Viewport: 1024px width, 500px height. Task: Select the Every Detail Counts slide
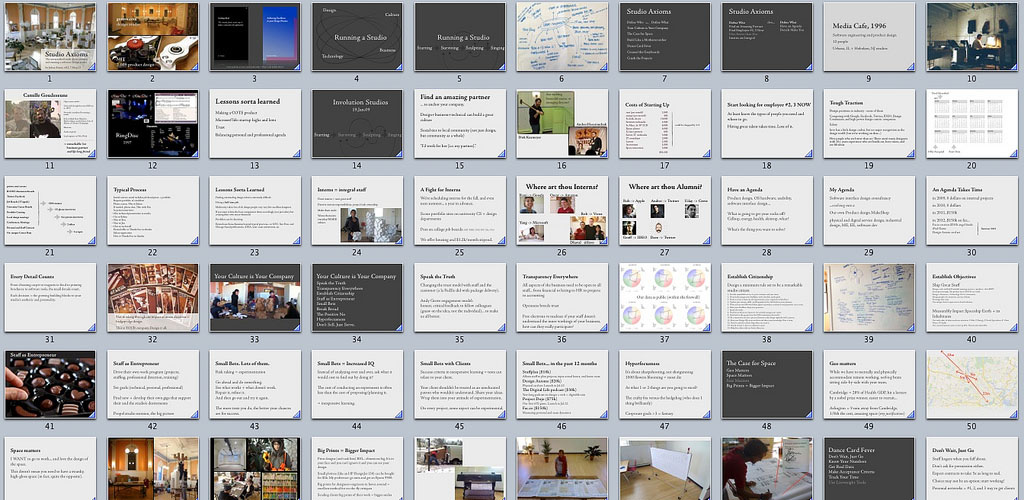[x=49, y=297]
